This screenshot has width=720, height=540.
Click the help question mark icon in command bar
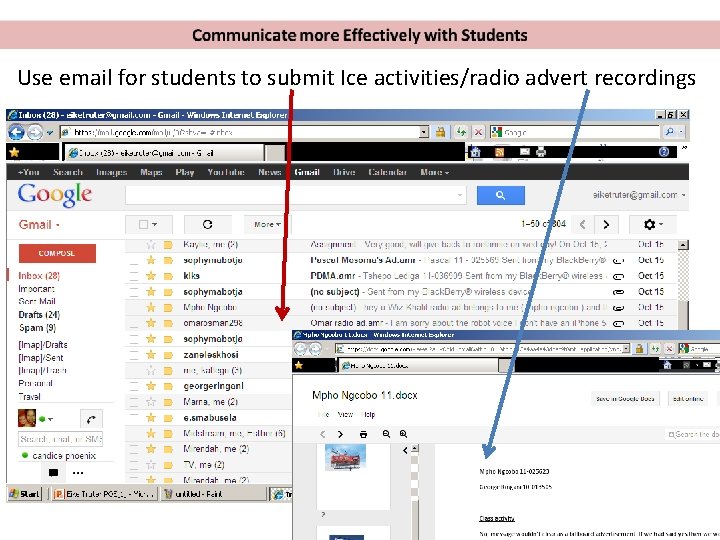664,152
